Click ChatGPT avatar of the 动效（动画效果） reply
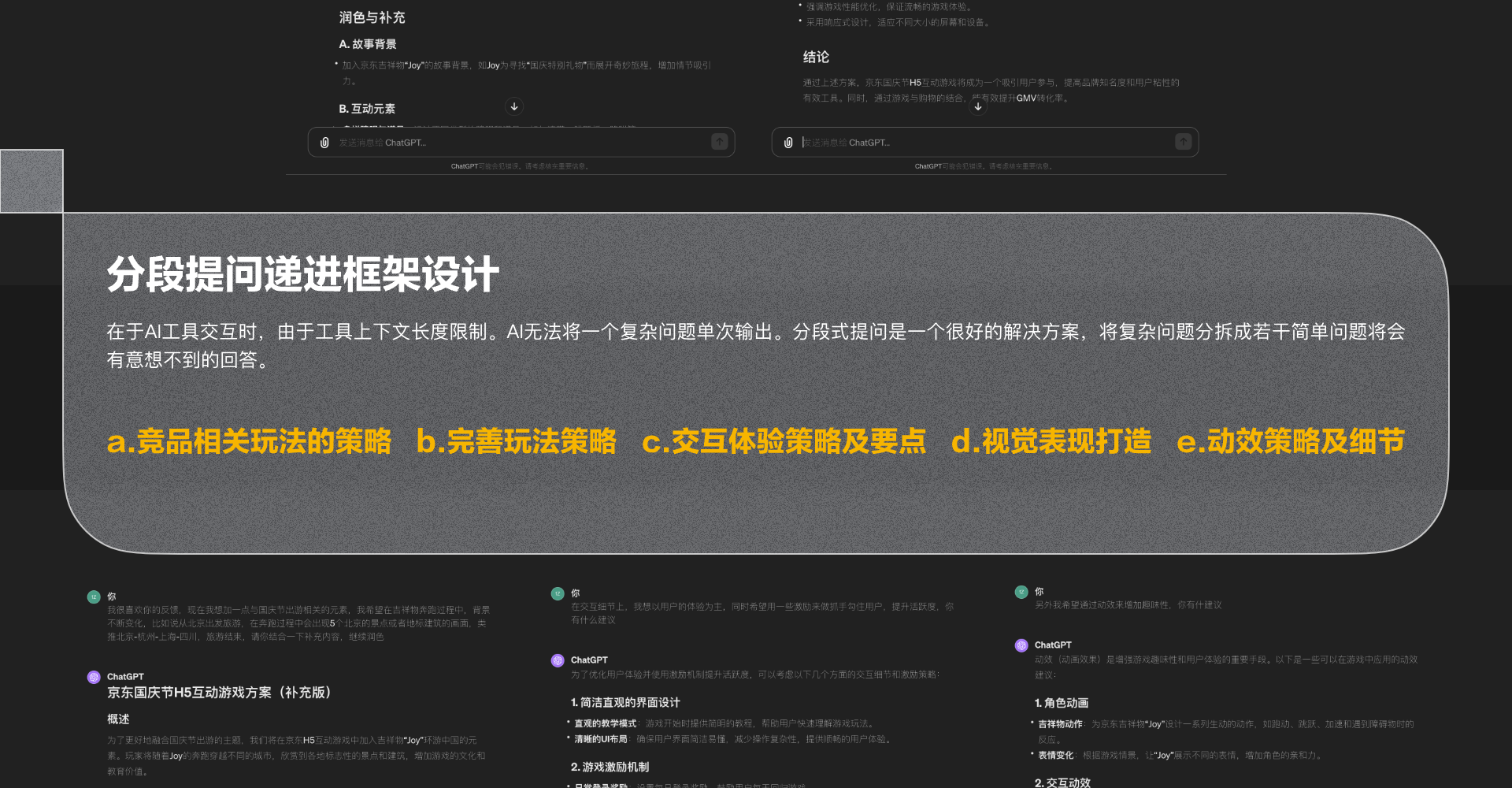 tap(1021, 645)
